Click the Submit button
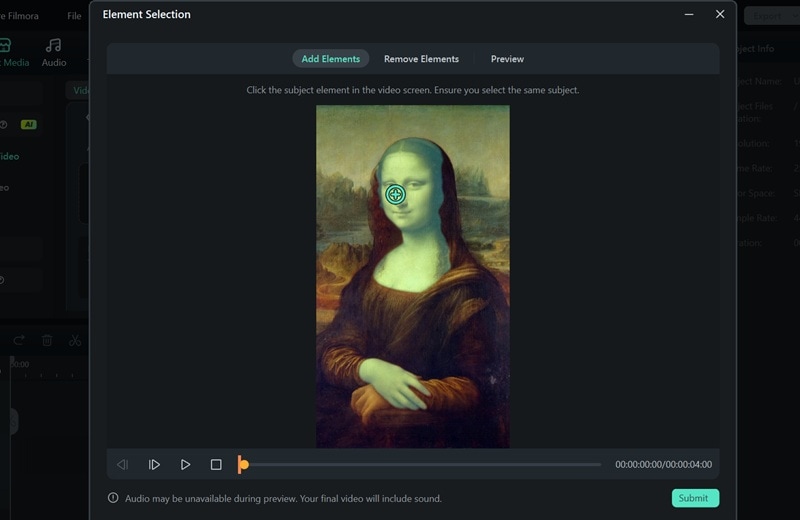Viewport: 800px width, 520px height. coord(695,498)
